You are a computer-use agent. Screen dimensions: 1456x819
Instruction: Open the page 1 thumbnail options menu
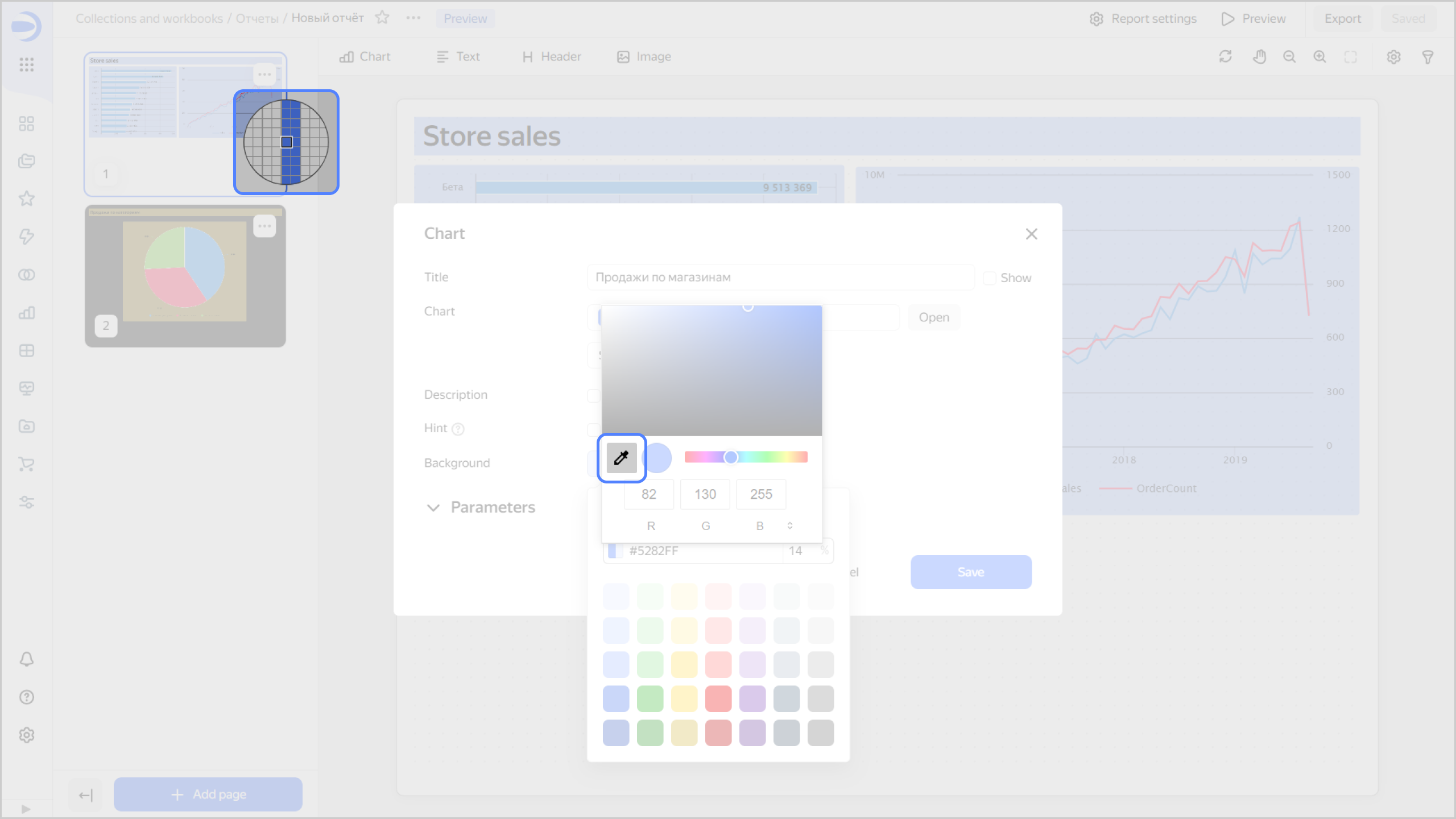tap(264, 75)
